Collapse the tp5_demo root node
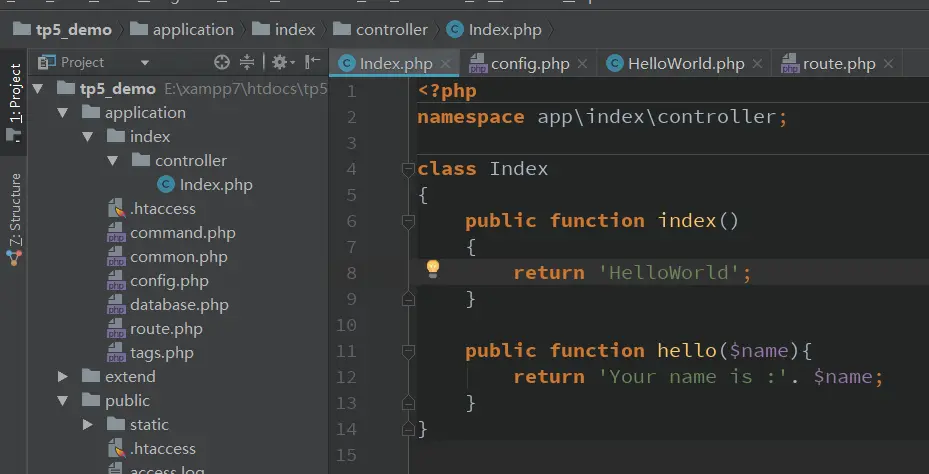The image size is (929, 474). [39, 89]
